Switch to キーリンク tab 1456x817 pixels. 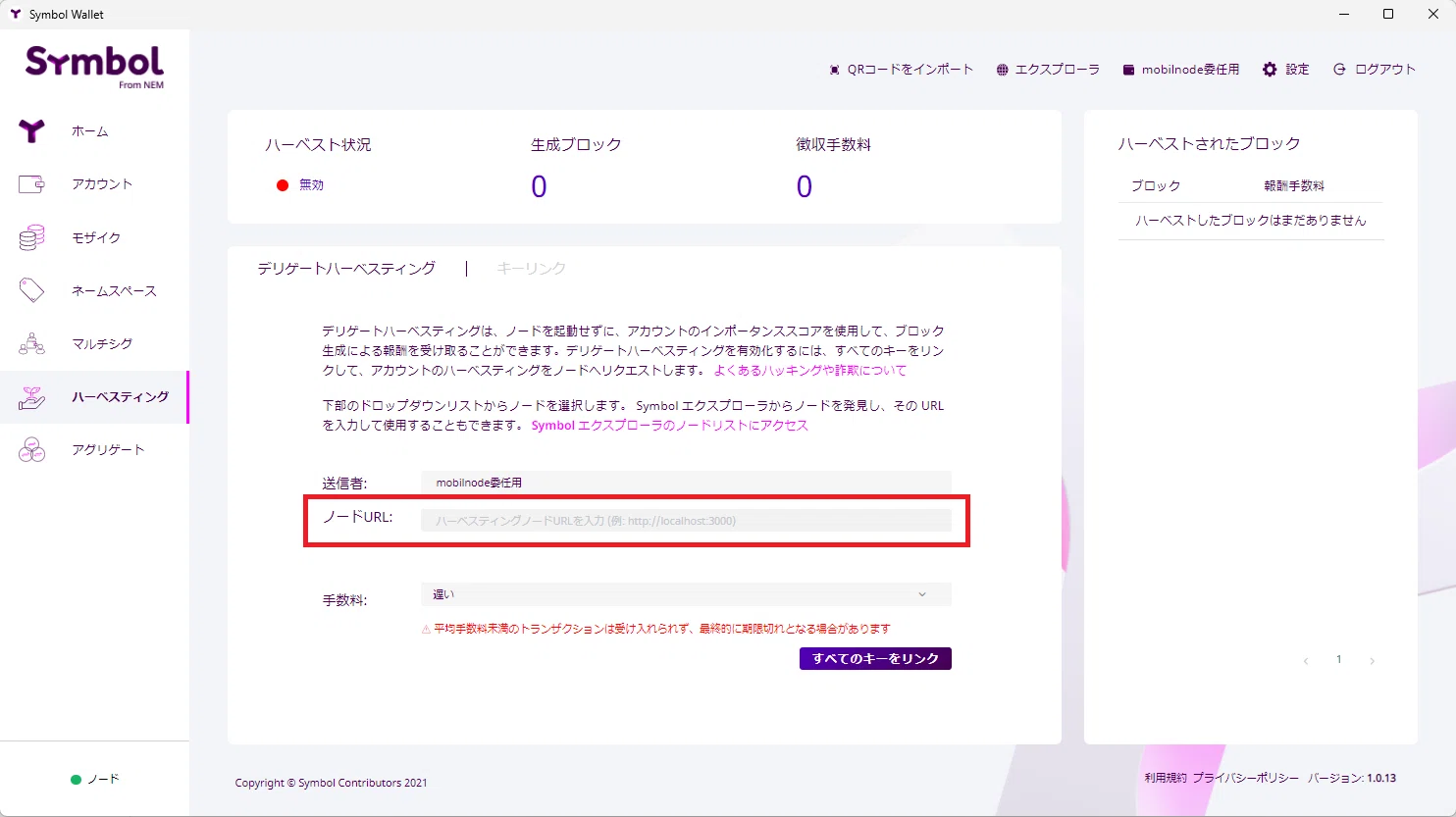pyautogui.click(x=531, y=269)
